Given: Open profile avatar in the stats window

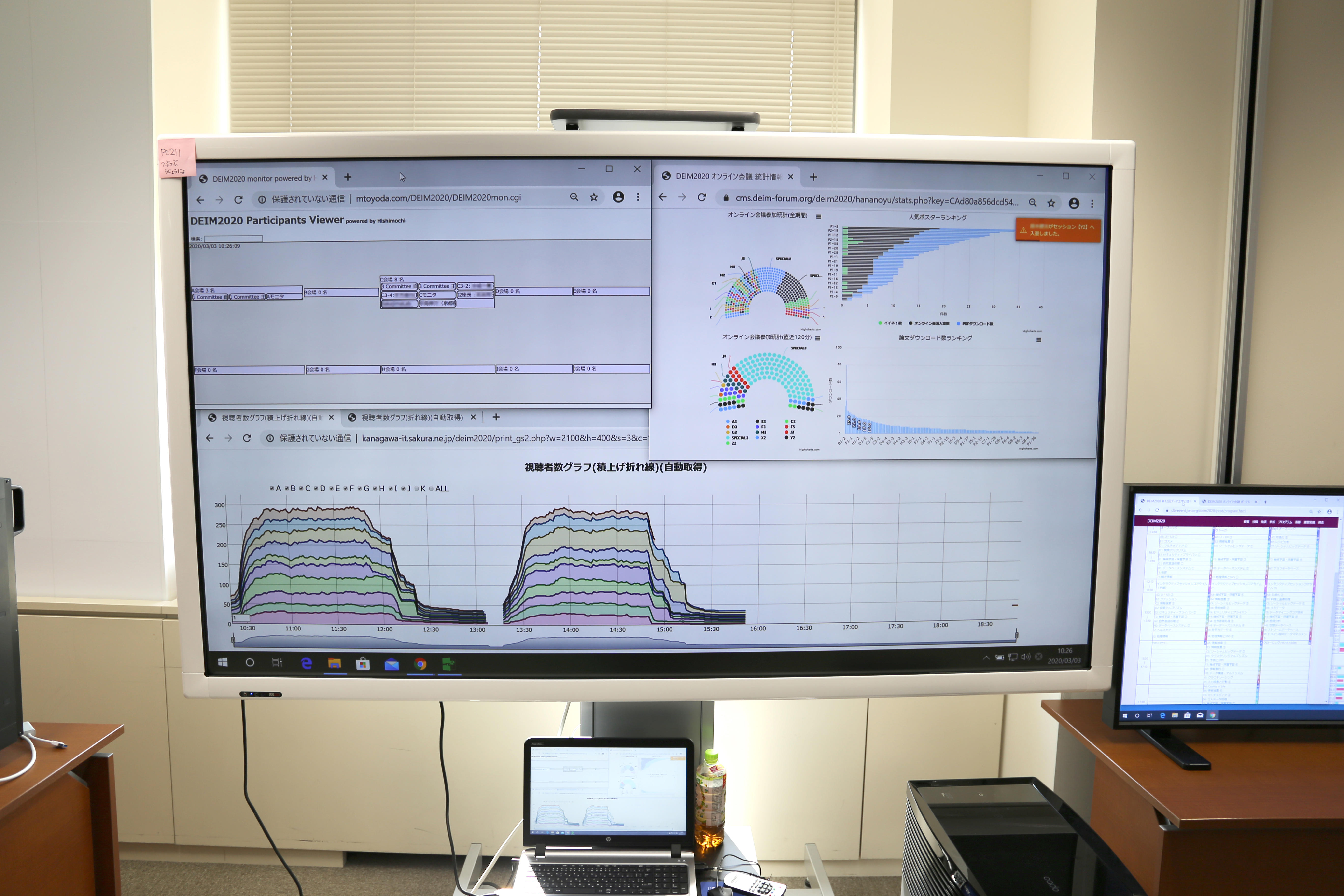Looking at the screenshot, I should pos(1074,203).
